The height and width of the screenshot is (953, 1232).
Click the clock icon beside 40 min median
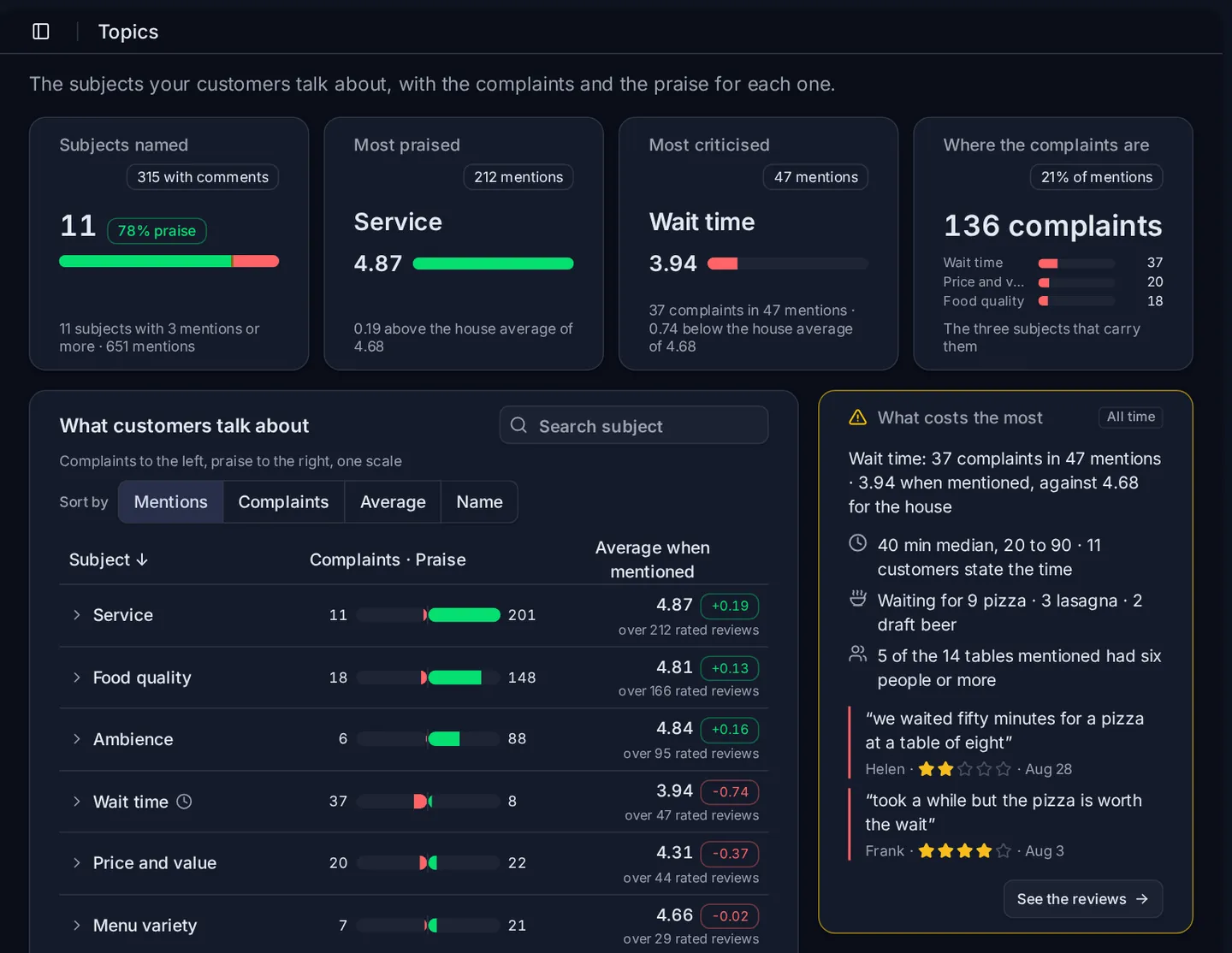[857, 543]
